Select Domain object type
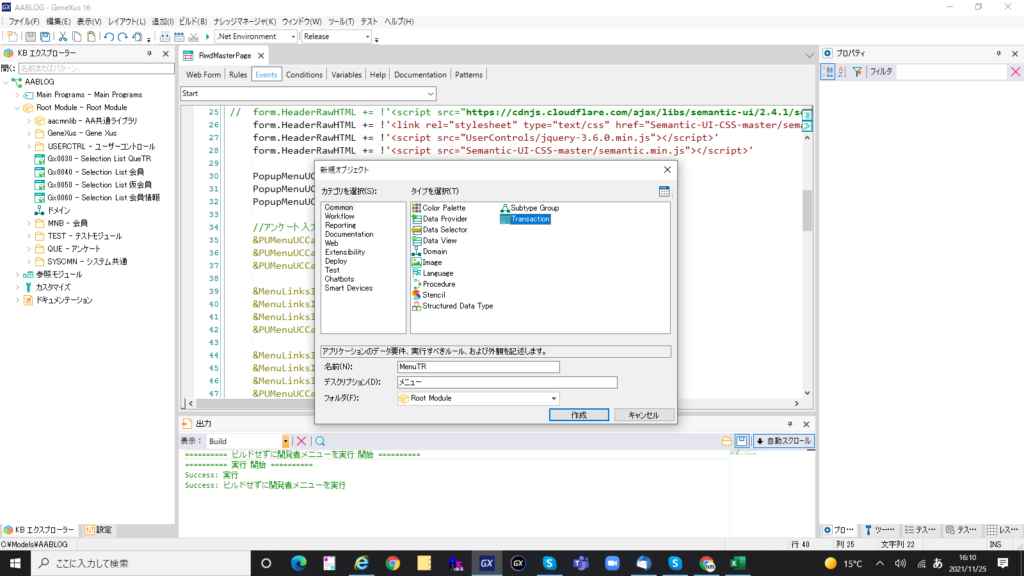 (x=429, y=251)
